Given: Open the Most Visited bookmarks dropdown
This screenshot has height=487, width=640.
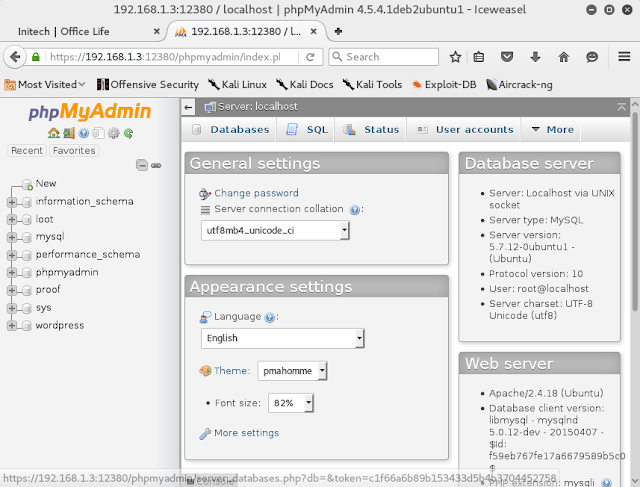Looking at the screenshot, I should (45, 85).
